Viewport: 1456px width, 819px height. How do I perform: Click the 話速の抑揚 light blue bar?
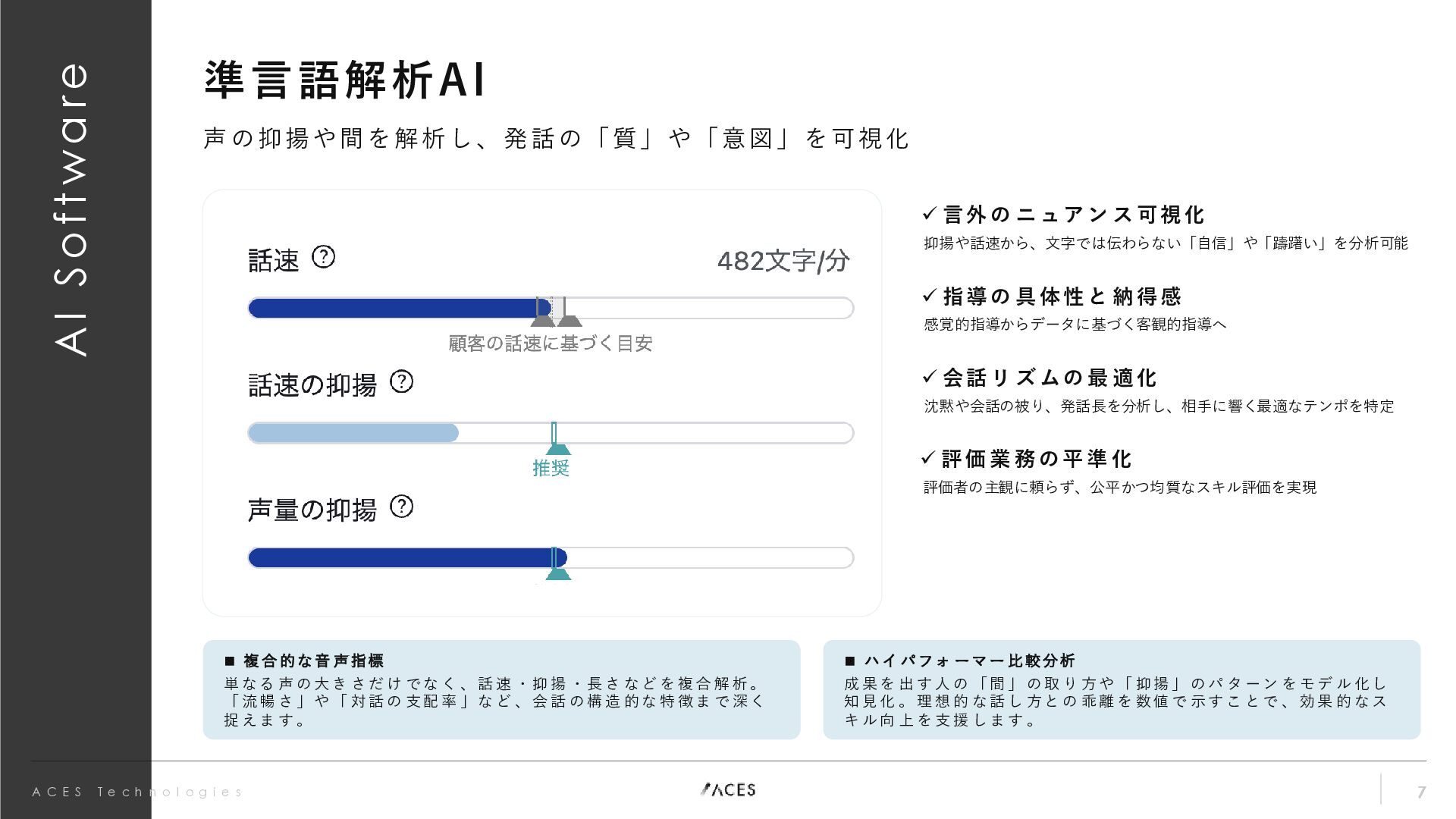353,433
